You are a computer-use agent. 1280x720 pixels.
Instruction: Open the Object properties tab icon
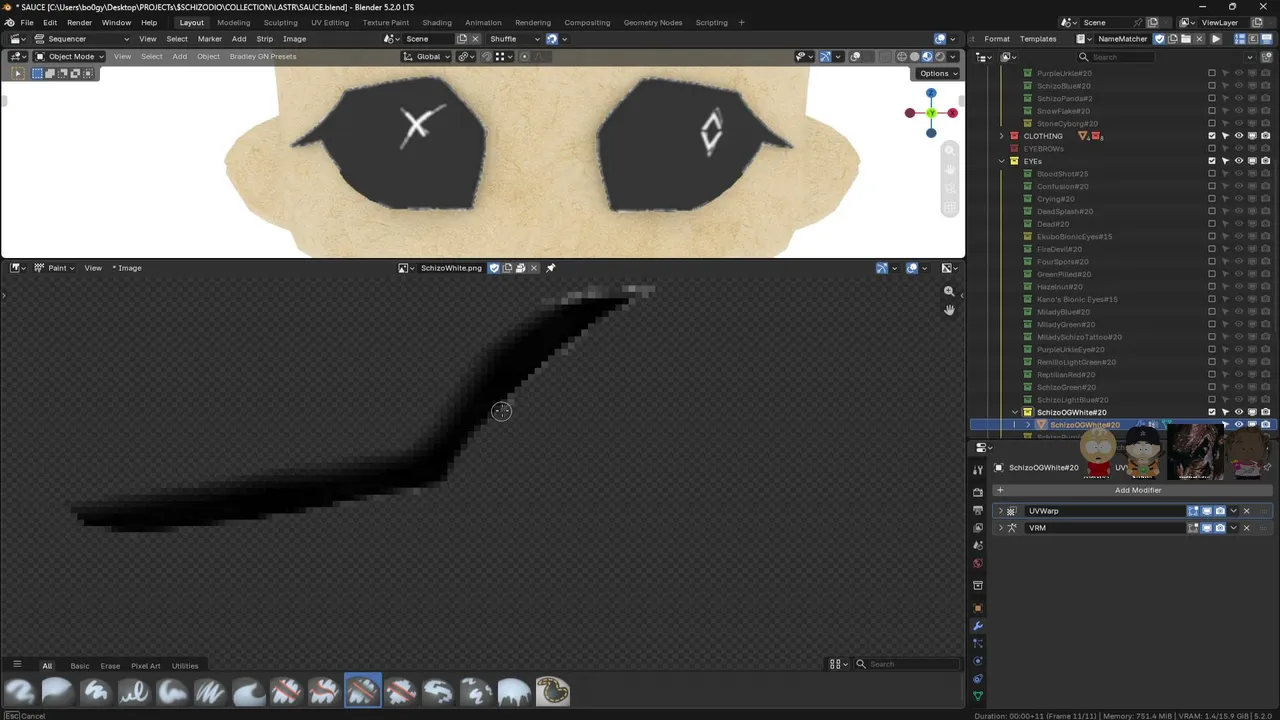point(978,608)
